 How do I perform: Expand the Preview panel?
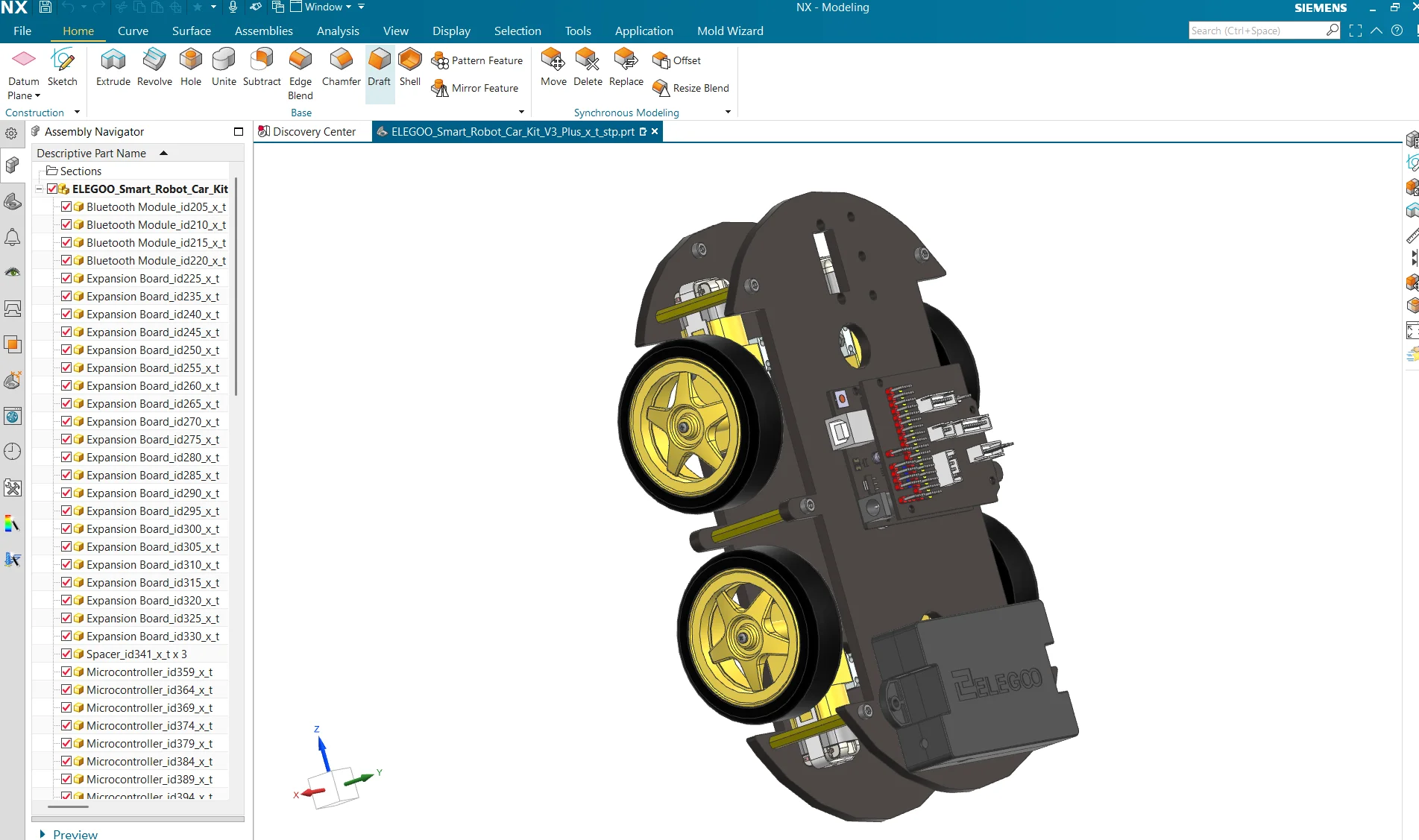click(x=43, y=834)
